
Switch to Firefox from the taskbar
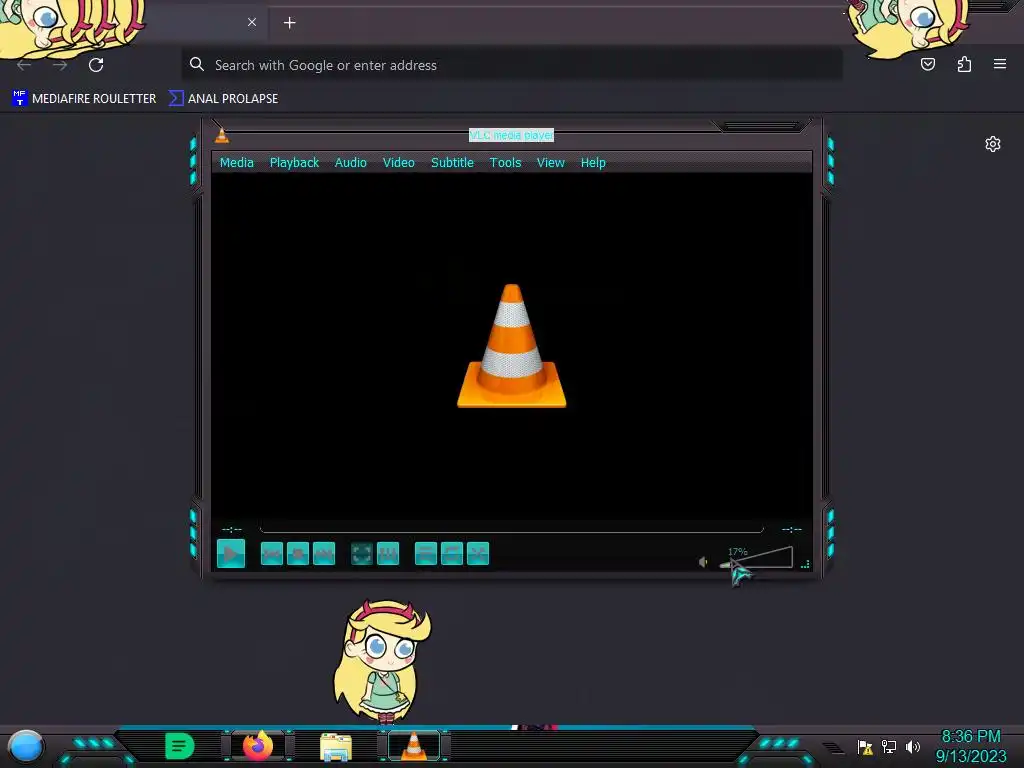tap(258, 746)
